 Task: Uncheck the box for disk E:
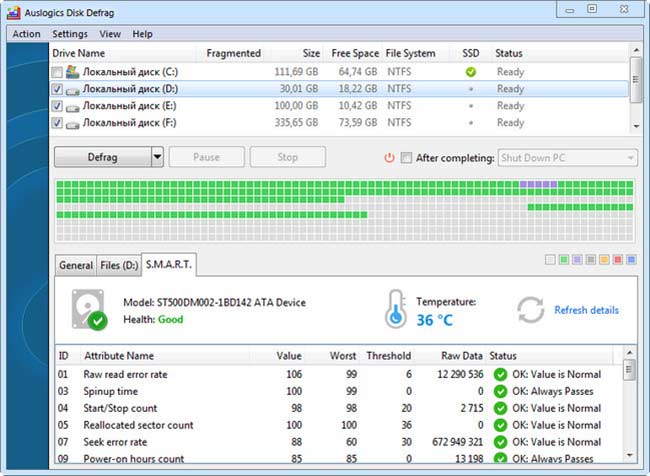click(57, 106)
